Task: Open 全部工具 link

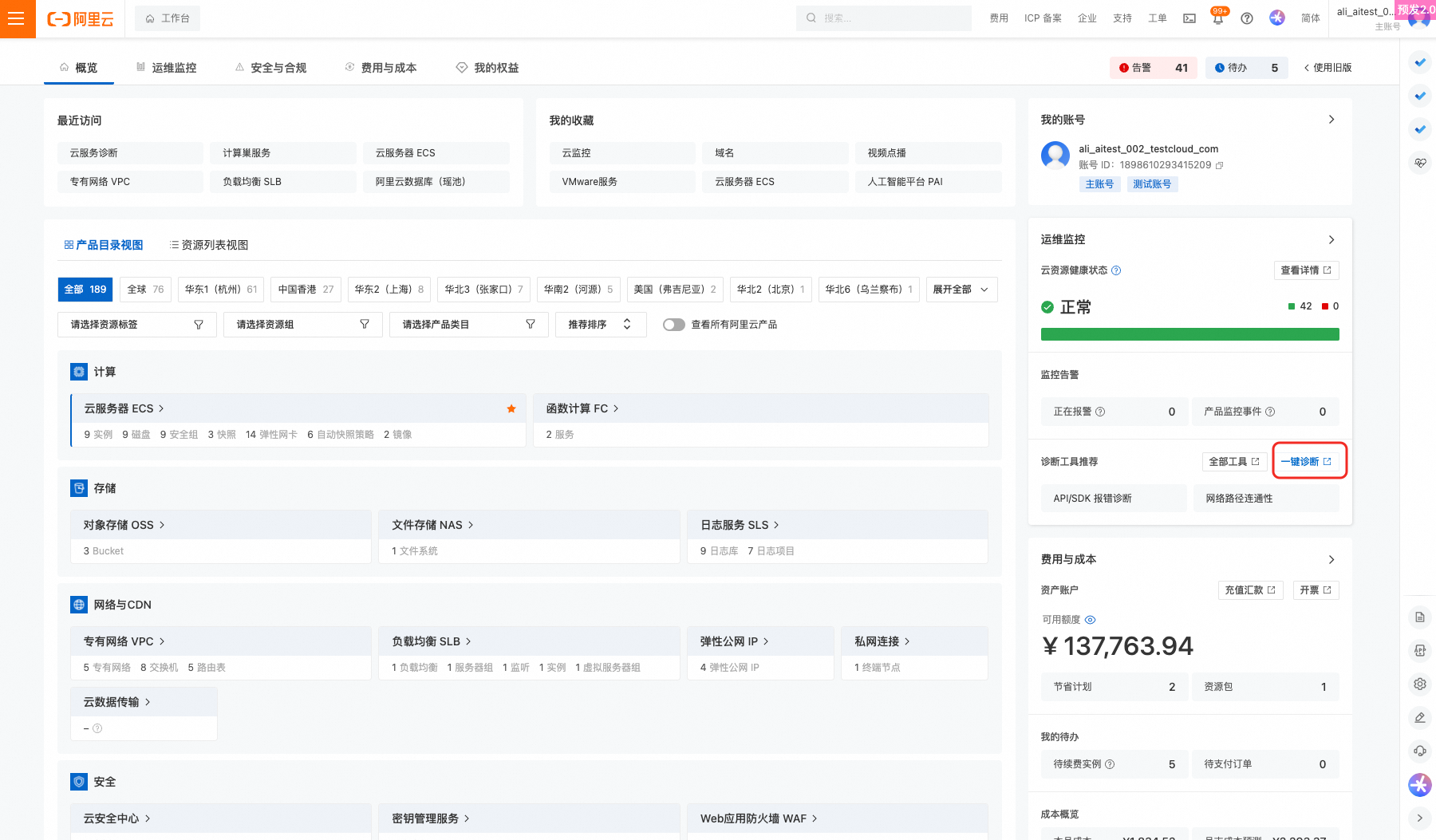Action: point(1233,461)
